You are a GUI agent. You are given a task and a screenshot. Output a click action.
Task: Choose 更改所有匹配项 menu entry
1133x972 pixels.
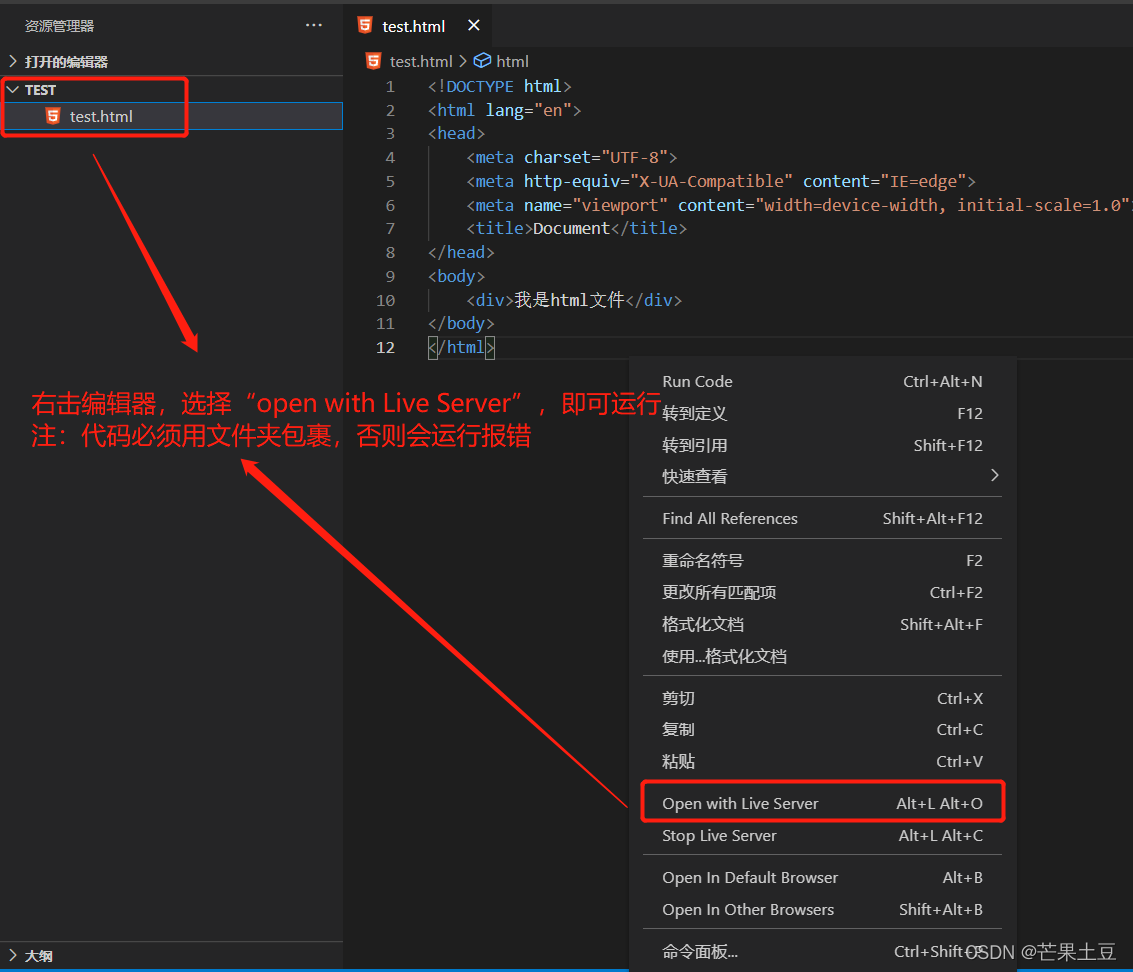(x=822, y=593)
